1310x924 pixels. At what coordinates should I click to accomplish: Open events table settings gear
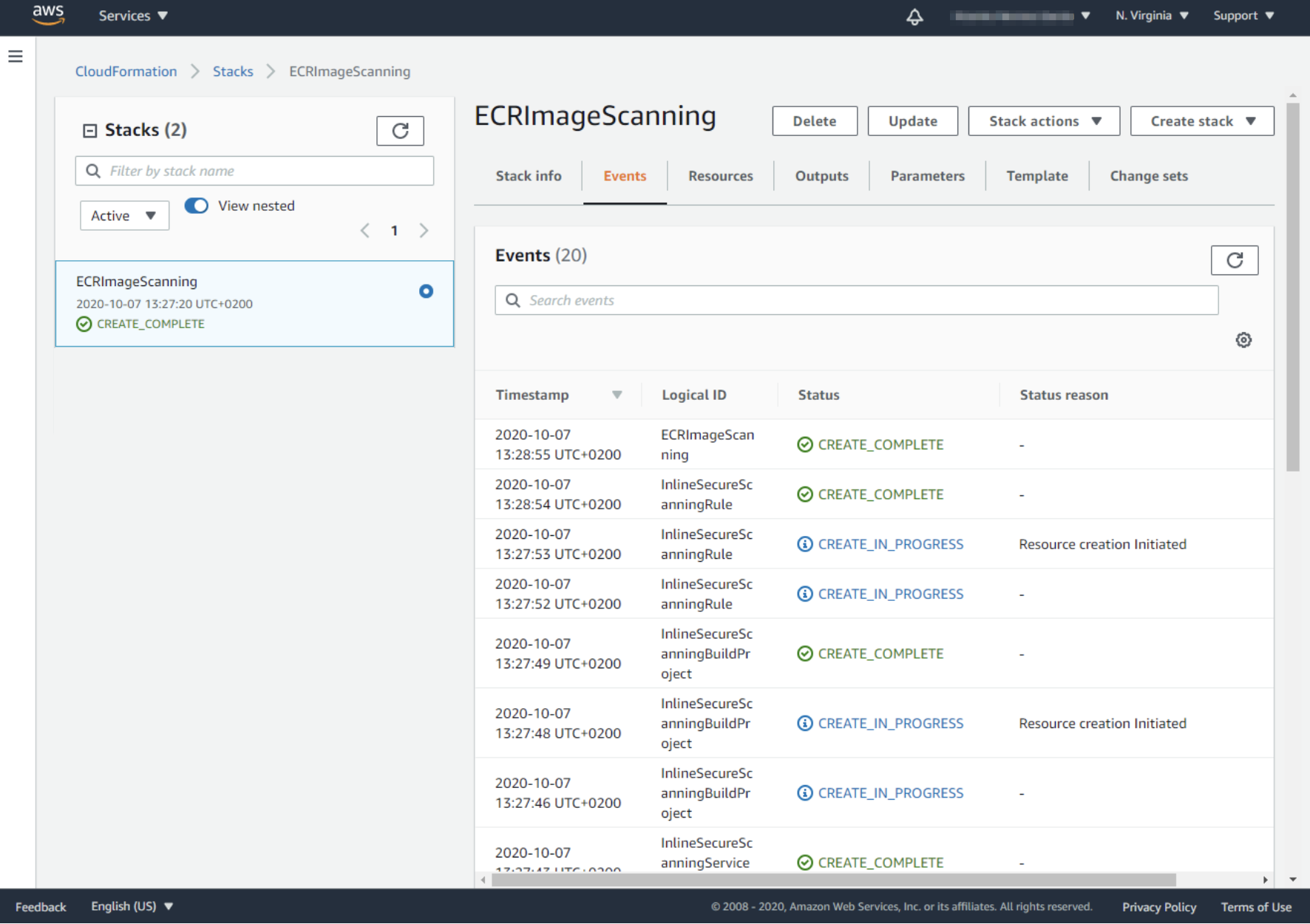[x=1243, y=340]
